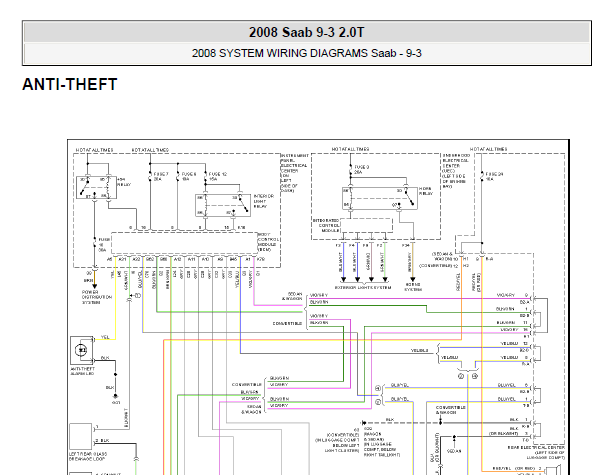Click the 'A22' BCM pin label
The height and width of the screenshot is (475, 602).
pos(136,260)
